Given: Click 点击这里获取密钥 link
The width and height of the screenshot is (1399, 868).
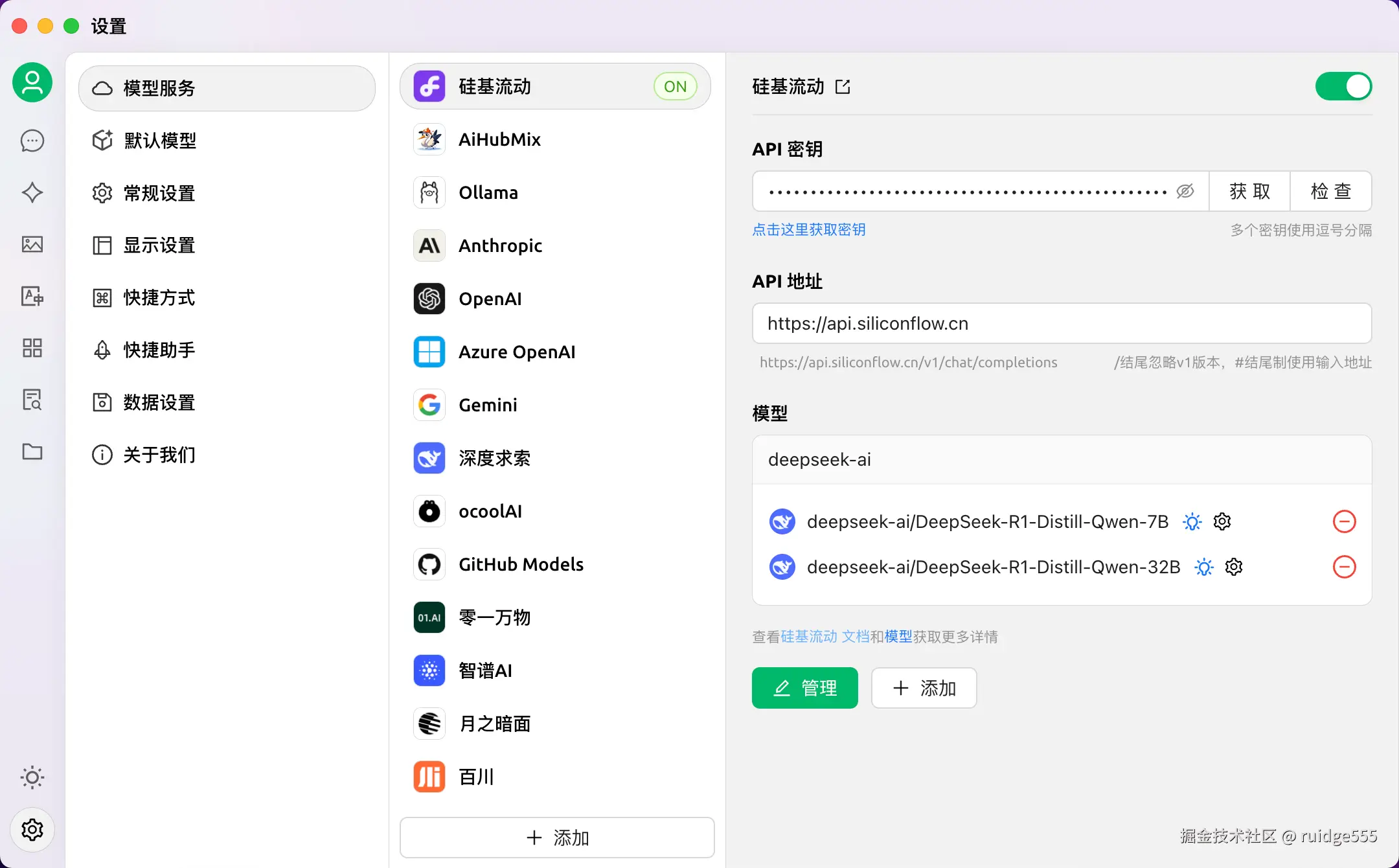Looking at the screenshot, I should pos(808,230).
